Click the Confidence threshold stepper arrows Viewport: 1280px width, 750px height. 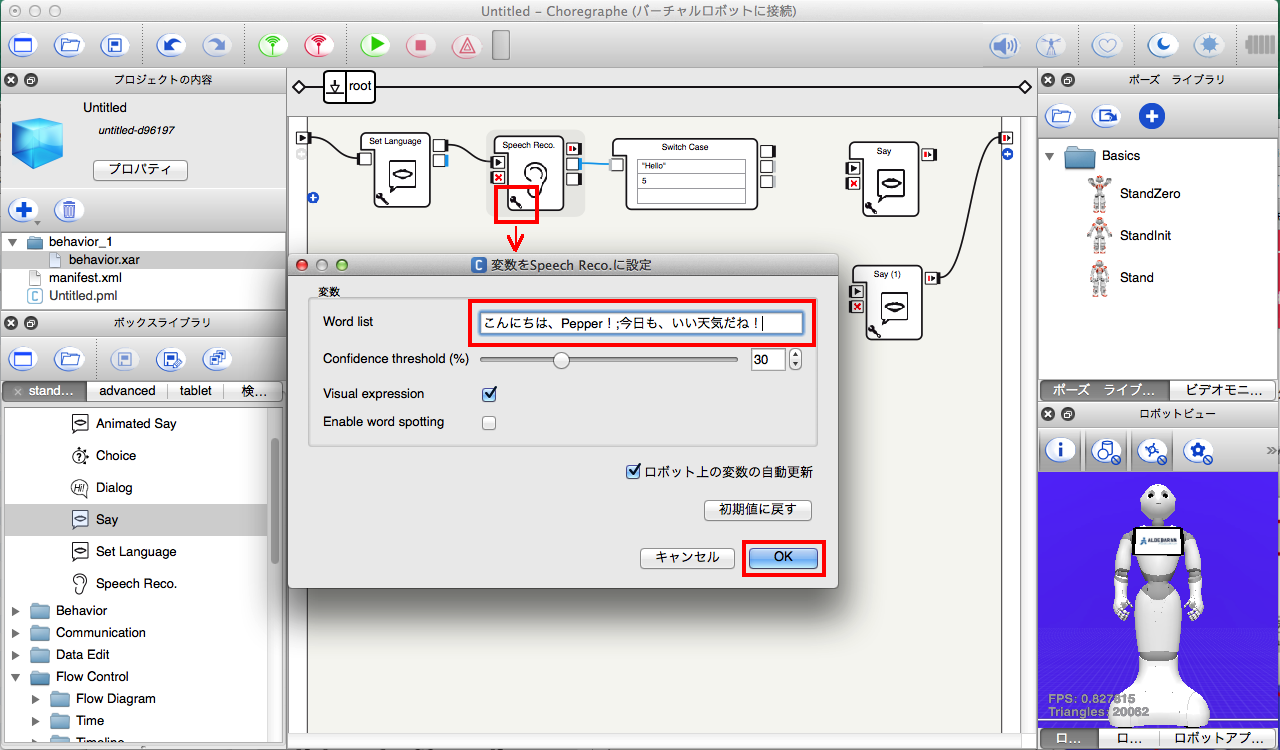coord(795,359)
